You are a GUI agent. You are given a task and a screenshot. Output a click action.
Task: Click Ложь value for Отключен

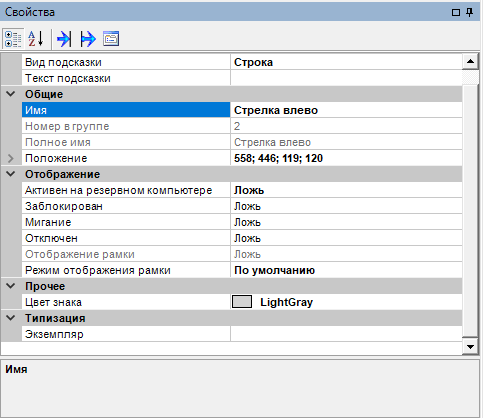[x=247, y=238]
